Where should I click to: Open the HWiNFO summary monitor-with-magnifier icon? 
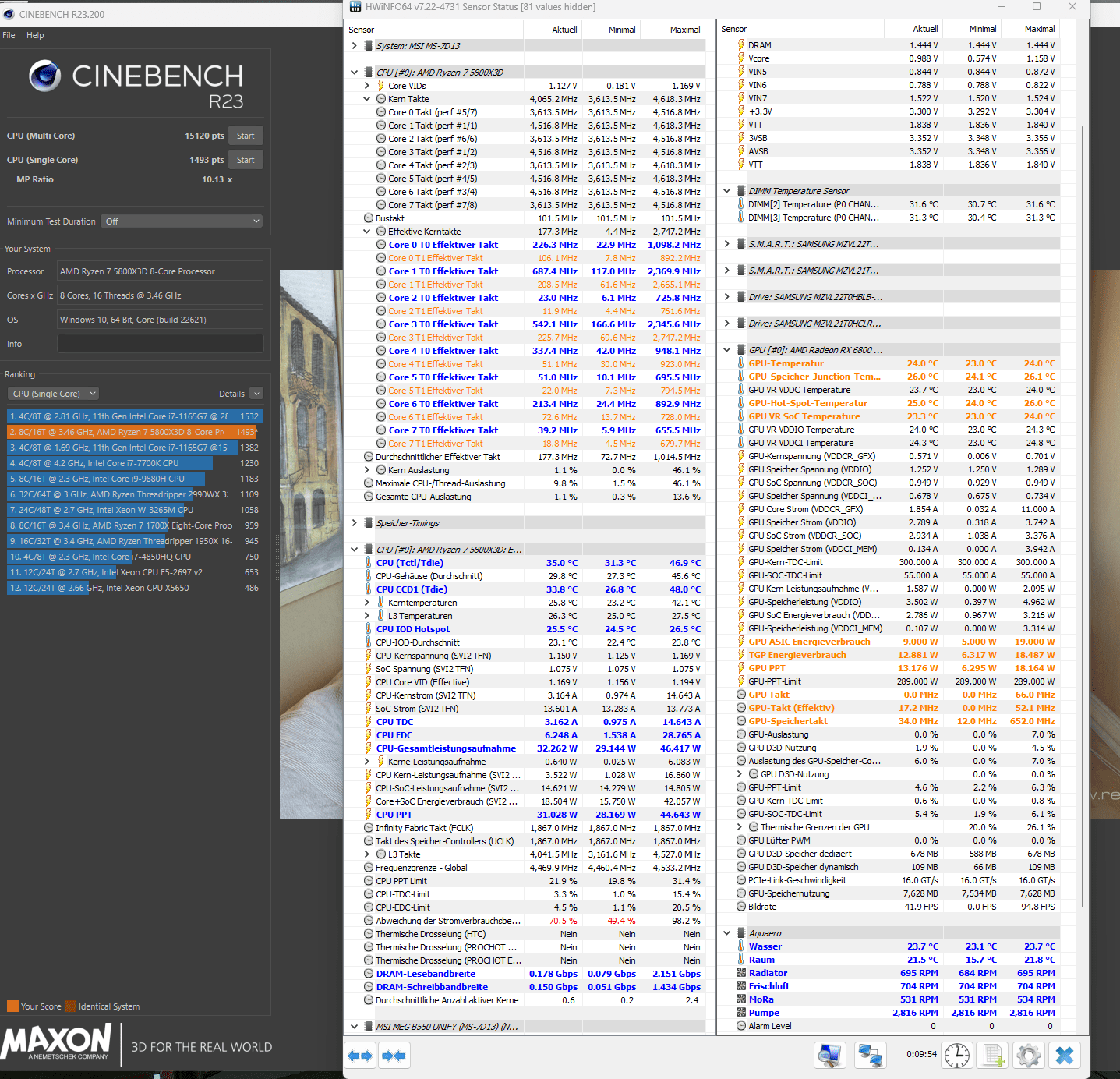[830, 1056]
